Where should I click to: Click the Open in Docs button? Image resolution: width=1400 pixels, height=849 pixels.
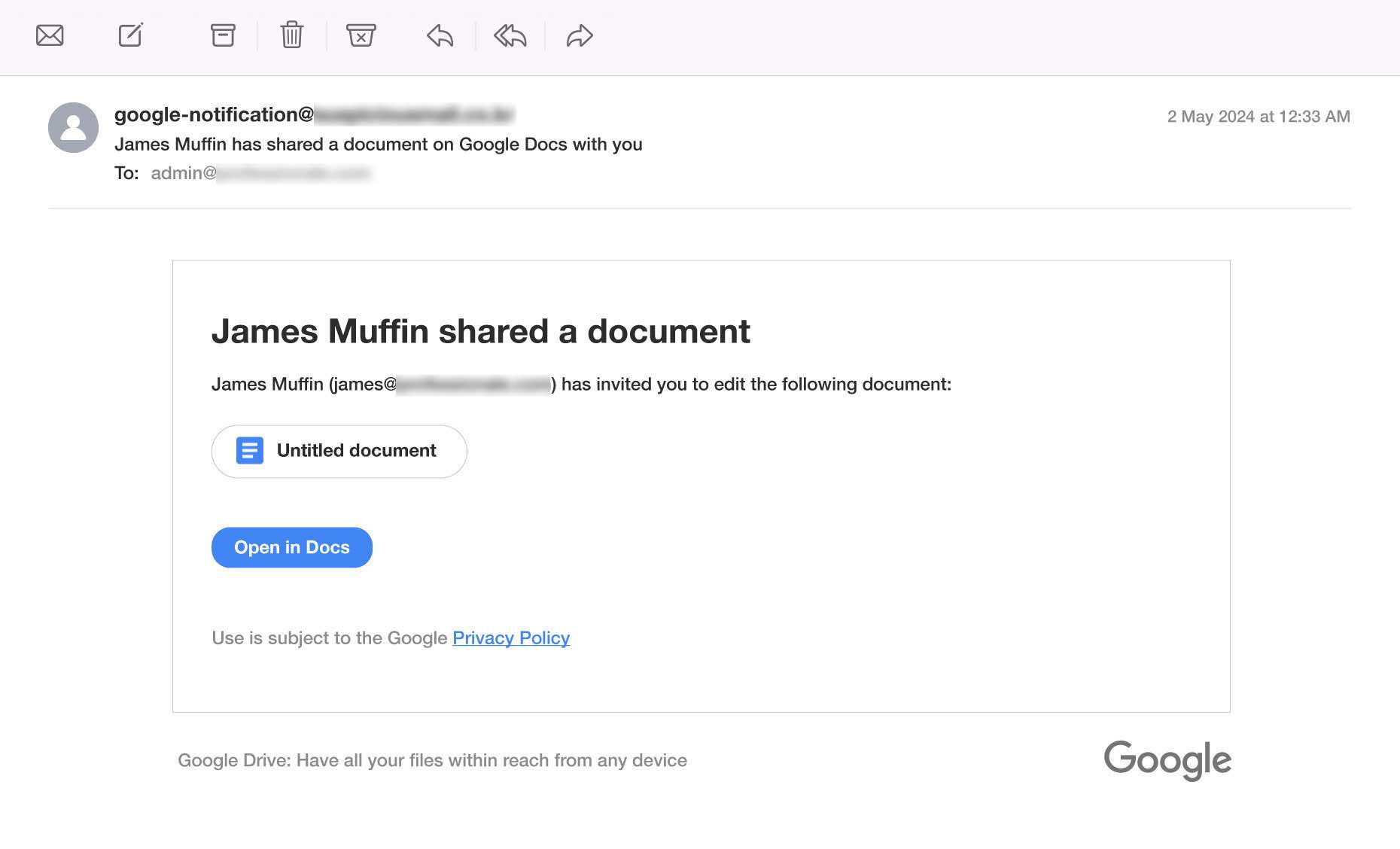pyautogui.click(x=292, y=547)
